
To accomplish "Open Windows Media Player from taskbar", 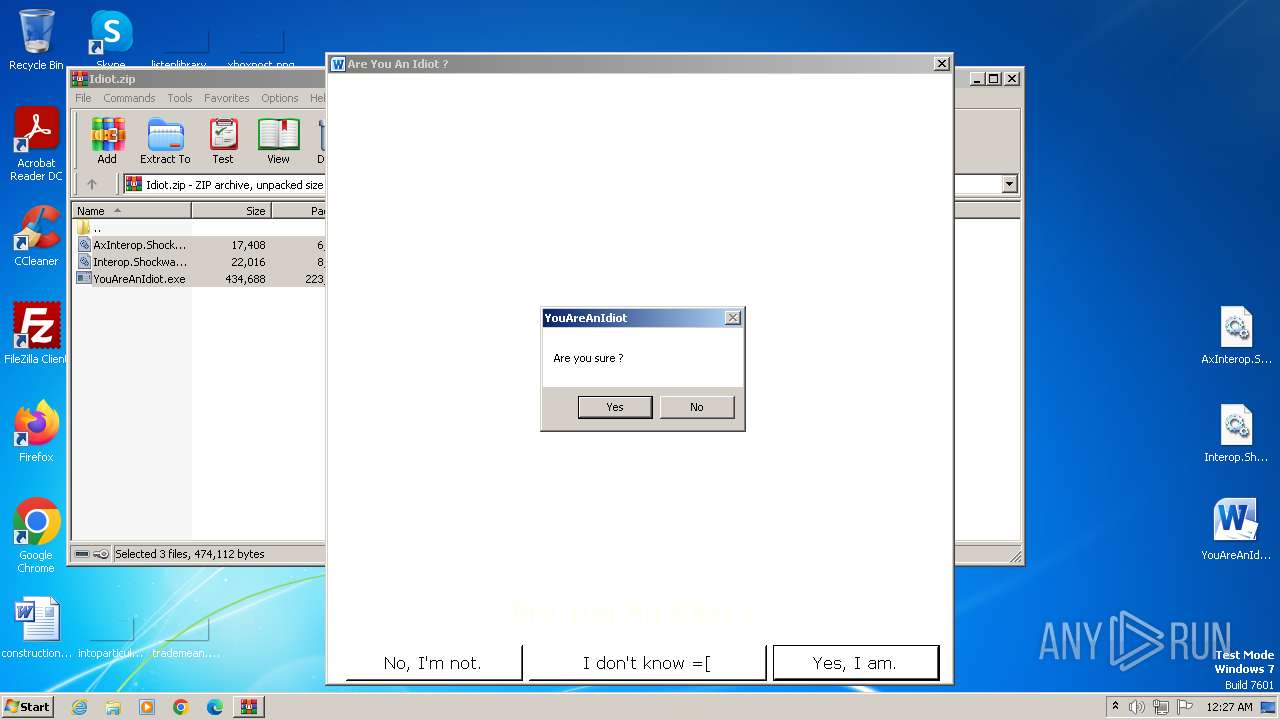I will 147,707.
